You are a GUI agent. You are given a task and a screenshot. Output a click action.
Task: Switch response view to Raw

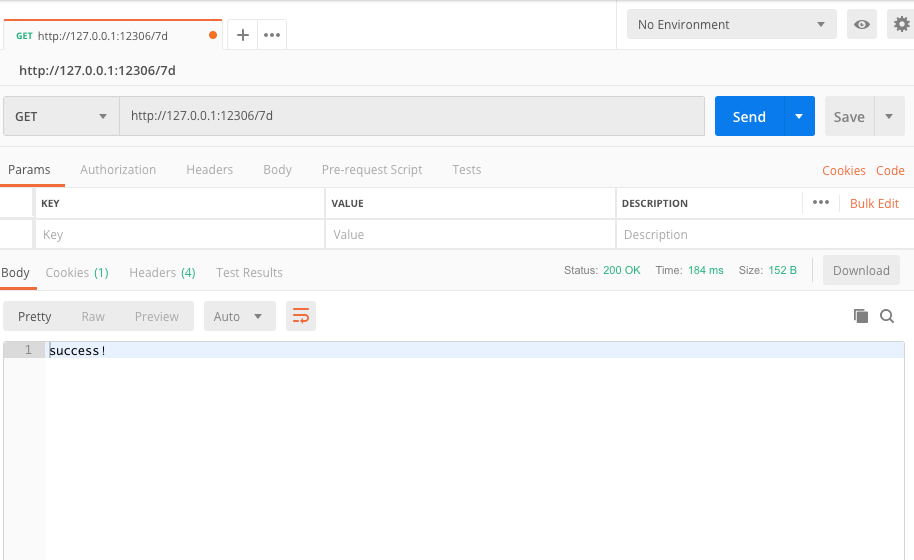tap(93, 316)
